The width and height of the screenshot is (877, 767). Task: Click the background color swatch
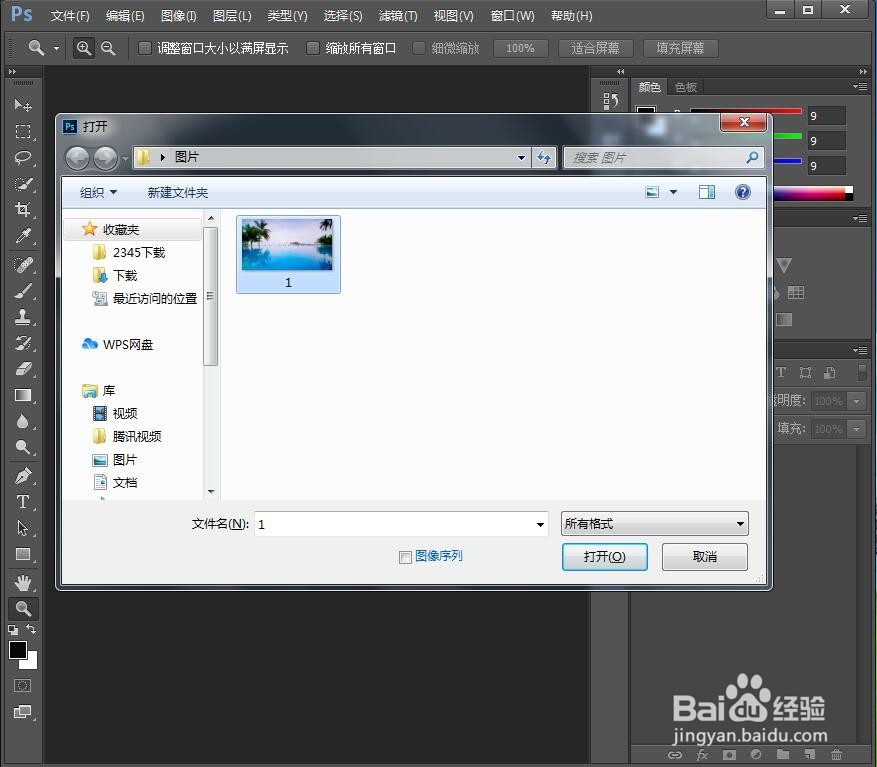31,662
